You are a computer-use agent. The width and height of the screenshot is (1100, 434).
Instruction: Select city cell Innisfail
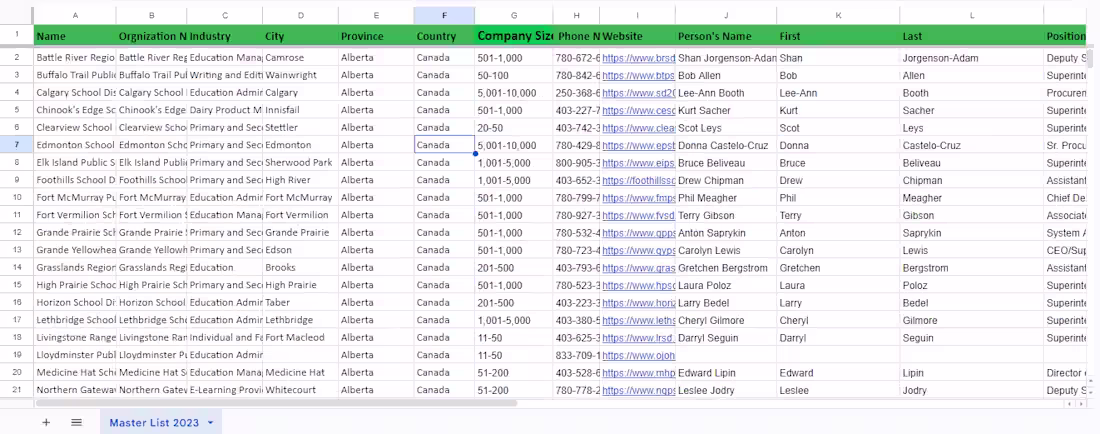click(300, 110)
